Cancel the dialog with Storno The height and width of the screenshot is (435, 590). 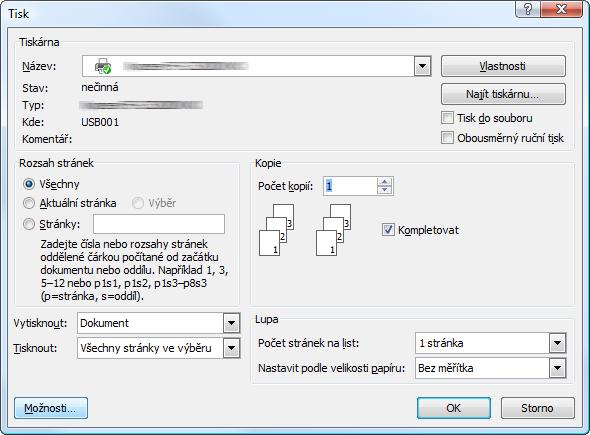[x=537, y=408]
